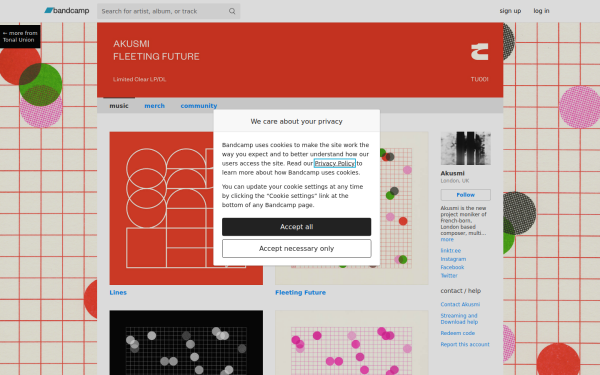Click the Akusmi artist name in sidebar

(452, 173)
